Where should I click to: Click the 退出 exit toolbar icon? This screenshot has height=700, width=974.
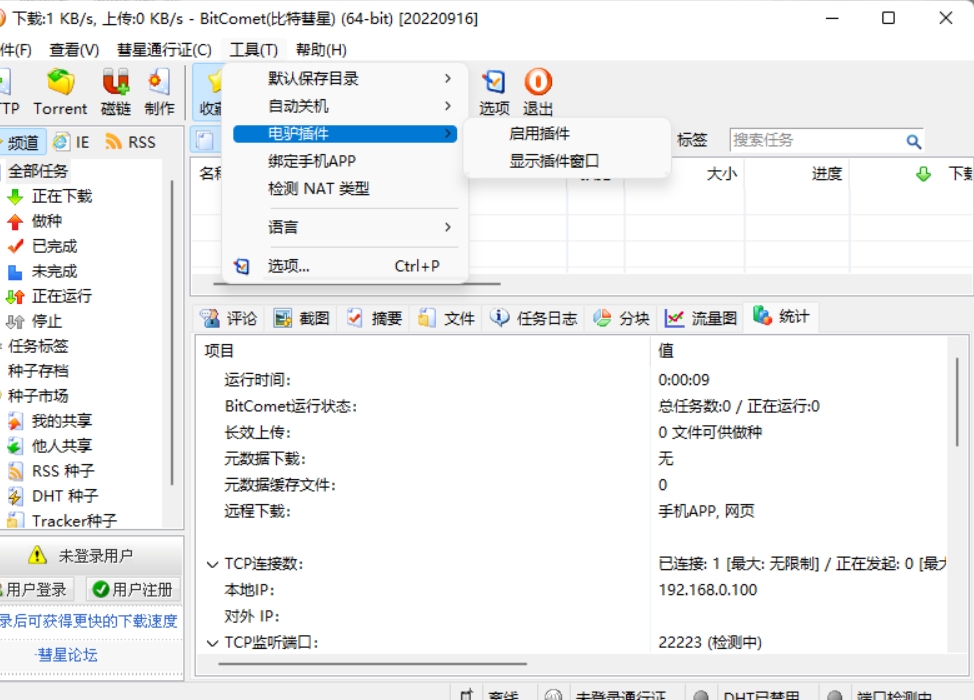click(x=538, y=92)
